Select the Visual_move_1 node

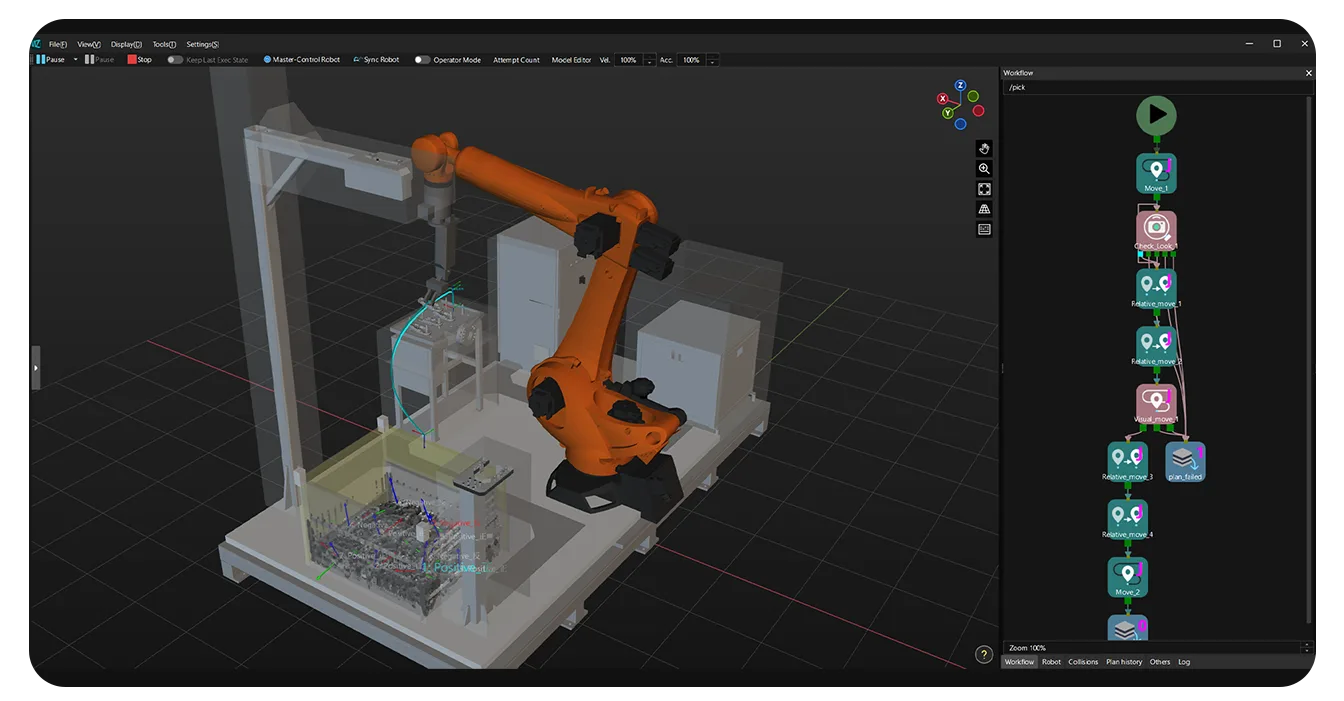(1156, 404)
